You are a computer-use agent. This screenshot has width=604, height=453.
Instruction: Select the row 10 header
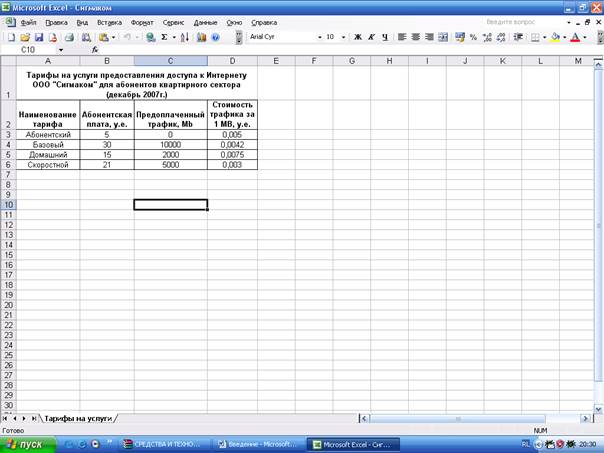click(8, 205)
